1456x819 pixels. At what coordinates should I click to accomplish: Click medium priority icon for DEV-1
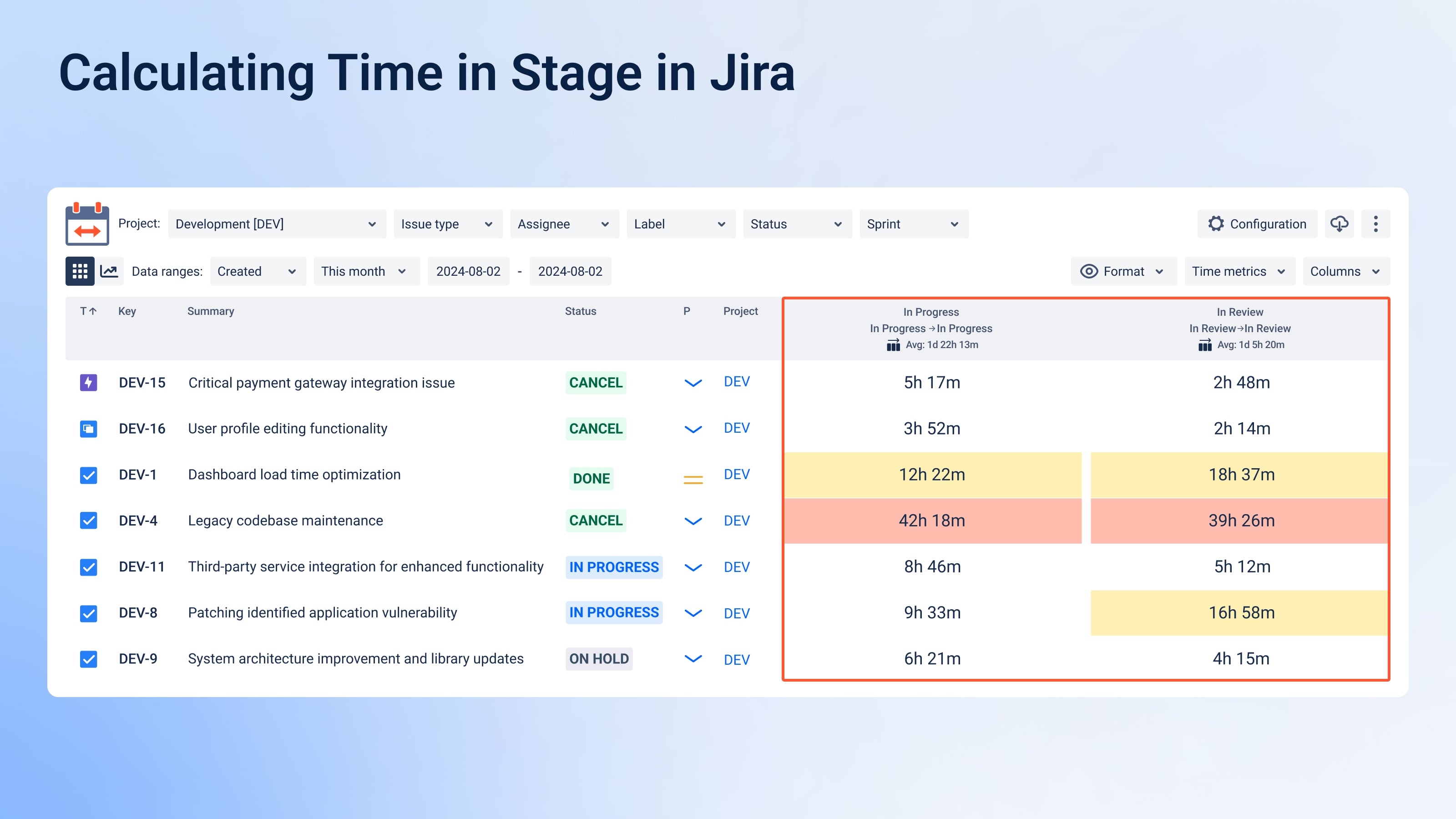coord(693,480)
